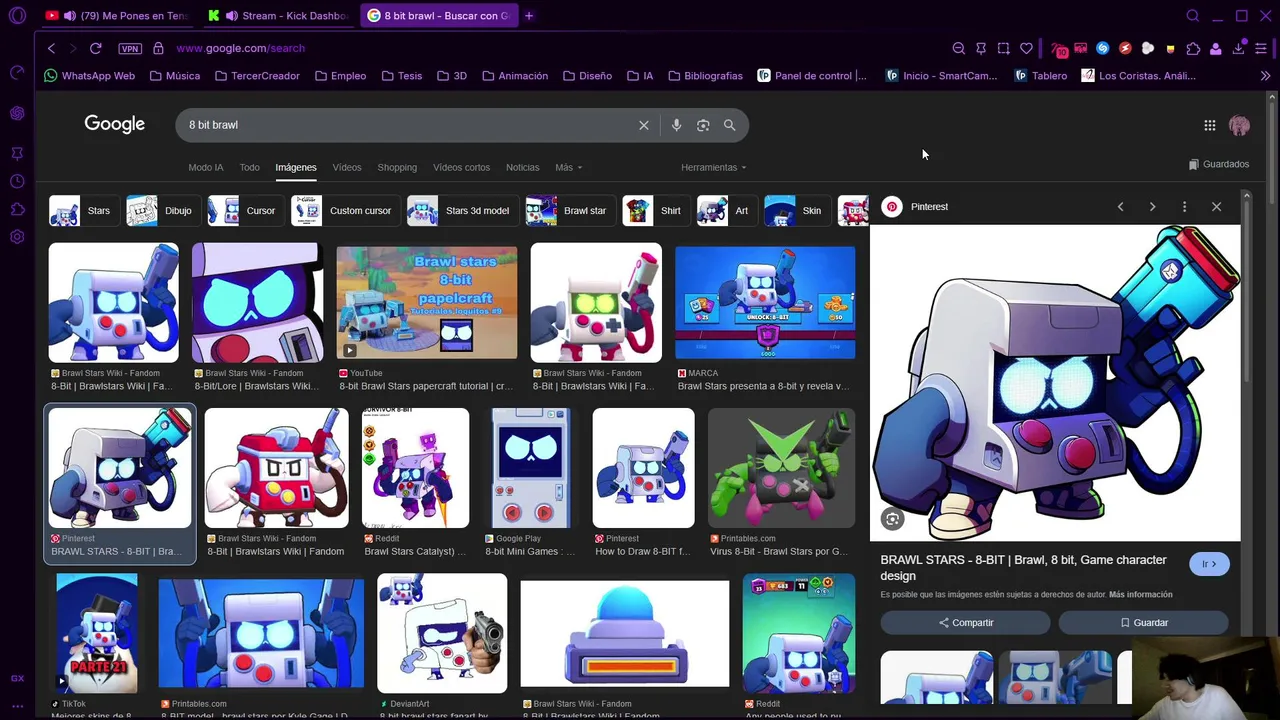This screenshot has width=1280, height=720.
Task: Search by image with the Lens camera icon
Action: (x=703, y=125)
